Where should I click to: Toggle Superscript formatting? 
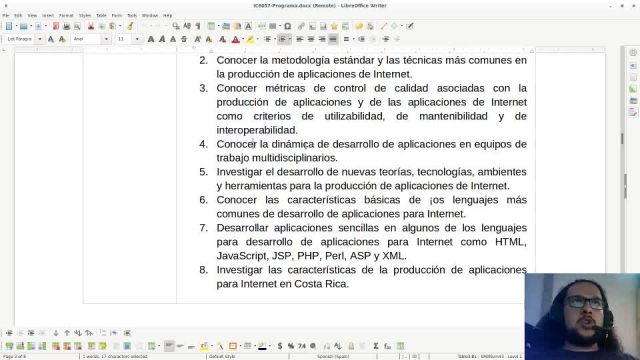(x=198, y=39)
